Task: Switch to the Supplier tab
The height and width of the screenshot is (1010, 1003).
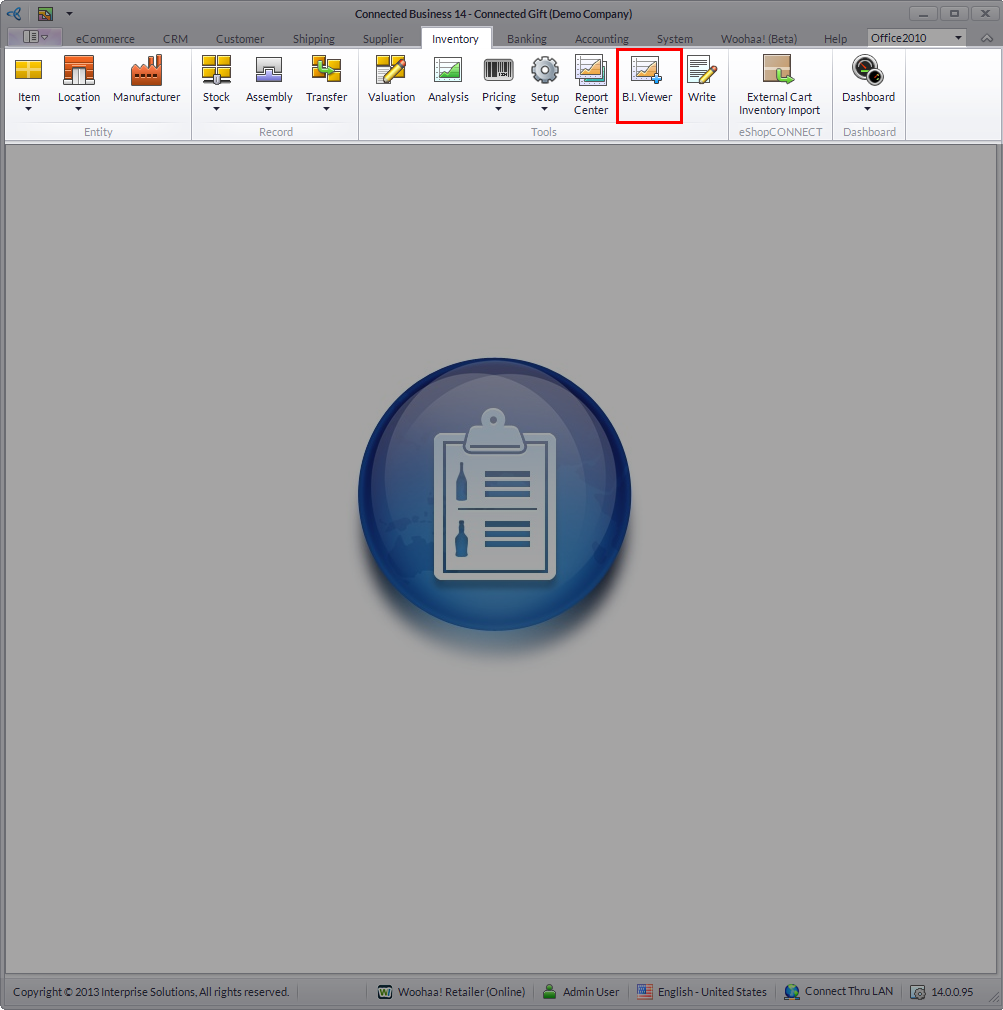Action: 383,39
